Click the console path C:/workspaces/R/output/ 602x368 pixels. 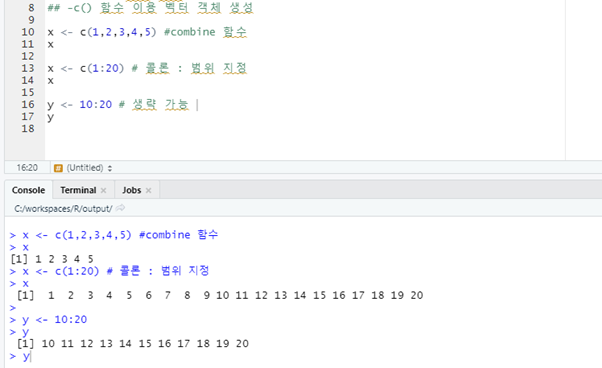(x=63, y=208)
